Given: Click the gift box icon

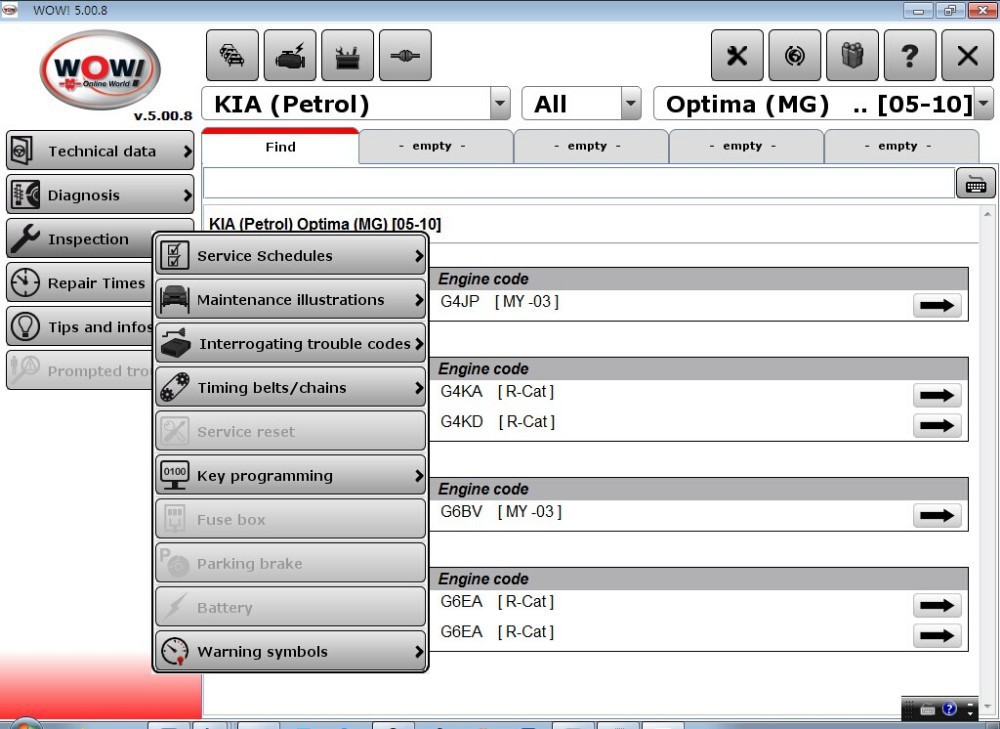Looking at the screenshot, I should point(852,55).
